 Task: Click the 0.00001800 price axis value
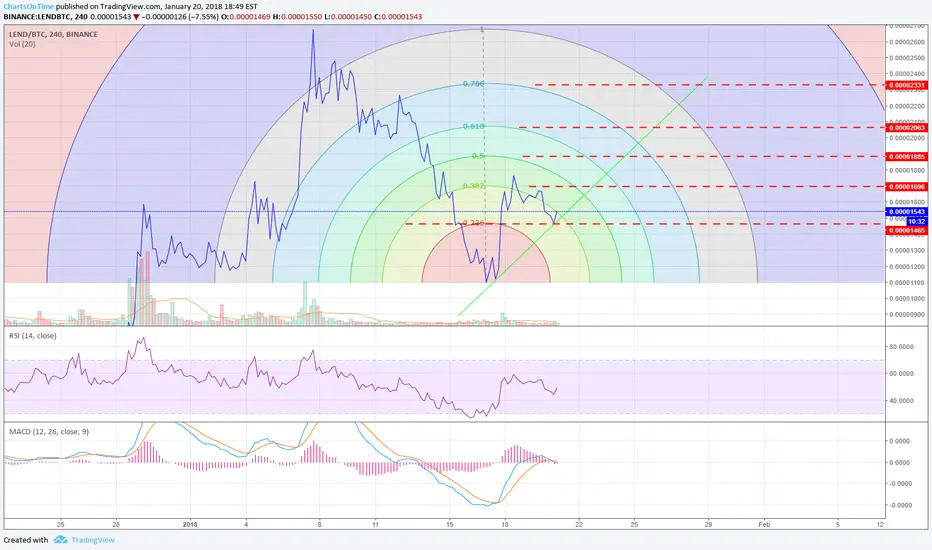point(908,170)
